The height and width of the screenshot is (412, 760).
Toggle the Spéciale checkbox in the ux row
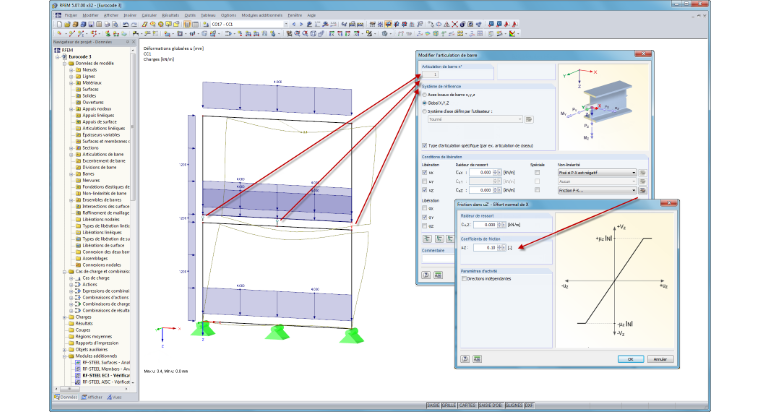[x=537, y=173]
